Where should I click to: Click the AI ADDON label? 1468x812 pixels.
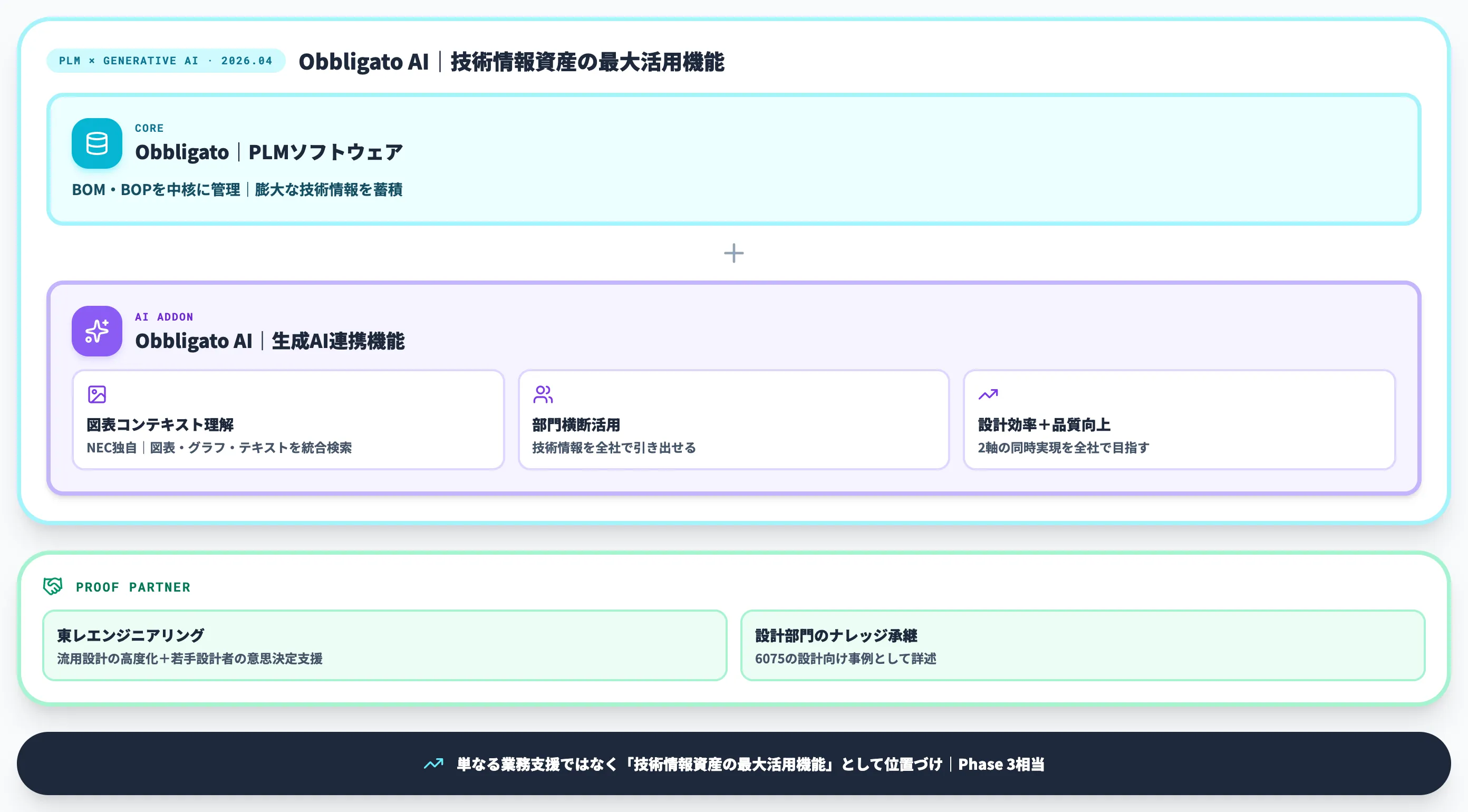[164, 317]
